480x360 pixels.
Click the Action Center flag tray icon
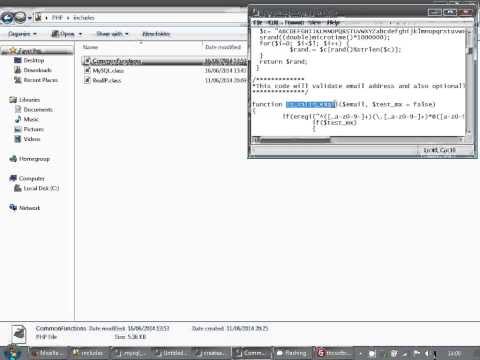(417, 353)
